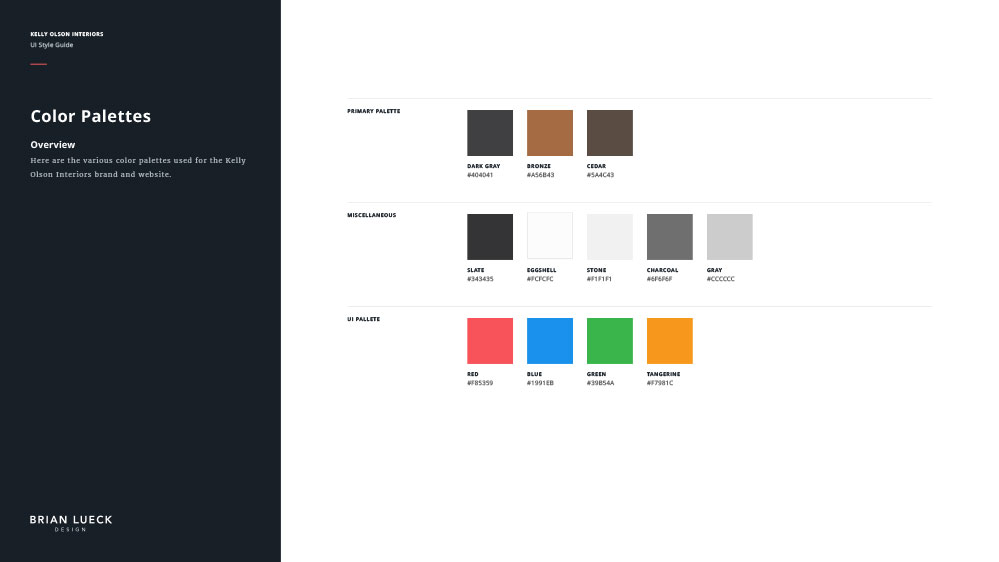Click the hex code #CCCCCC
Image resolution: width=999 pixels, height=562 pixels.
point(720,278)
